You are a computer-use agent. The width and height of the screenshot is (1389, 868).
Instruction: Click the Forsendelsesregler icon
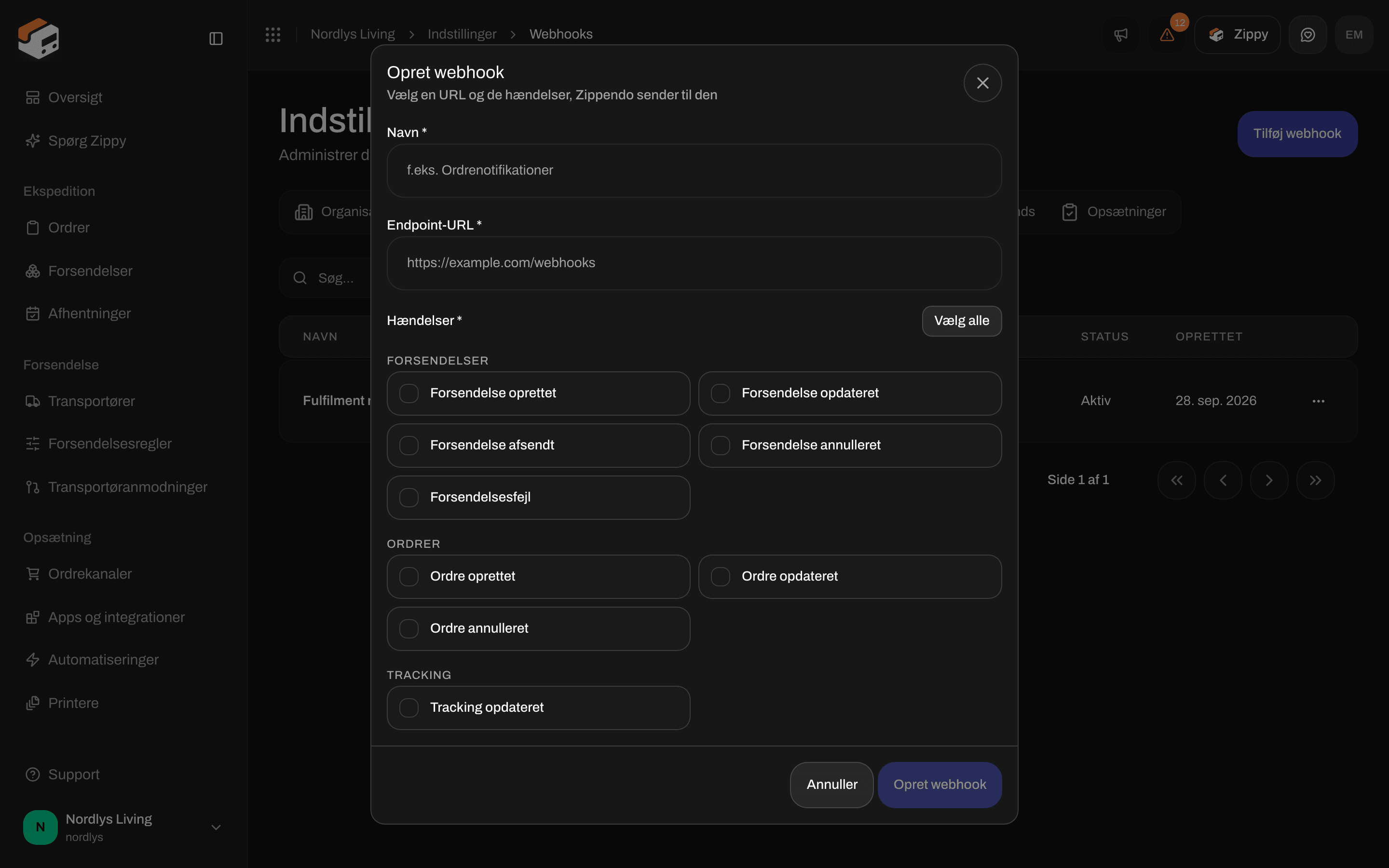(x=33, y=444)
